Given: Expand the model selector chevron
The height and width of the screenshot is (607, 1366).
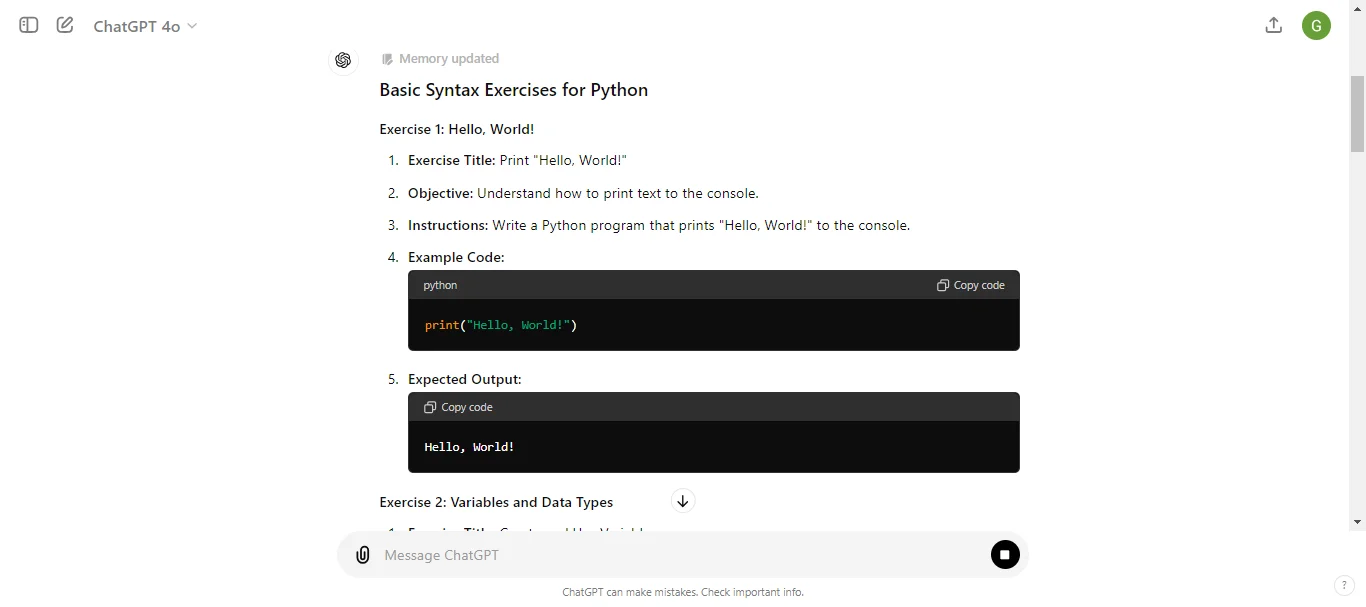Looking at the screenshot, I should pyautogui.click(x=191, y=27).
